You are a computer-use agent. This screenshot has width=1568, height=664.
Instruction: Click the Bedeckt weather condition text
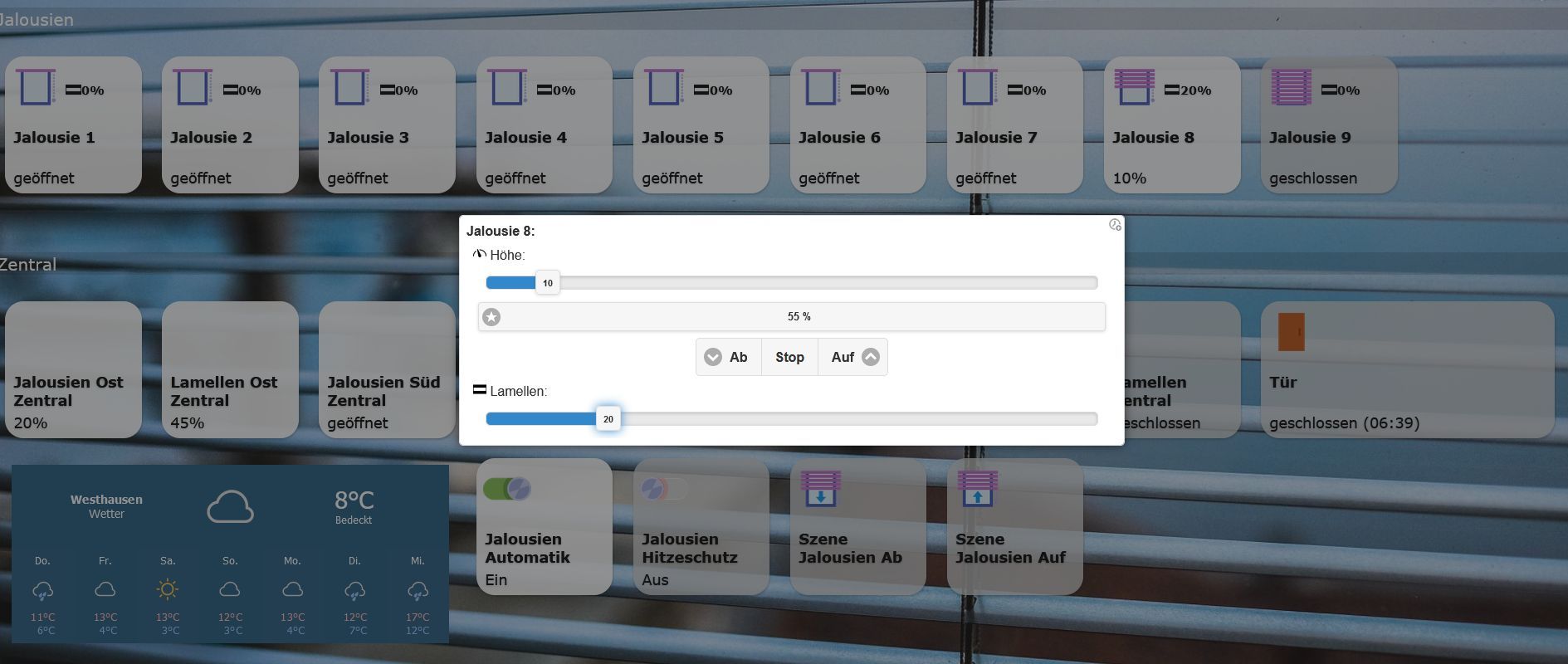point(354,520)
